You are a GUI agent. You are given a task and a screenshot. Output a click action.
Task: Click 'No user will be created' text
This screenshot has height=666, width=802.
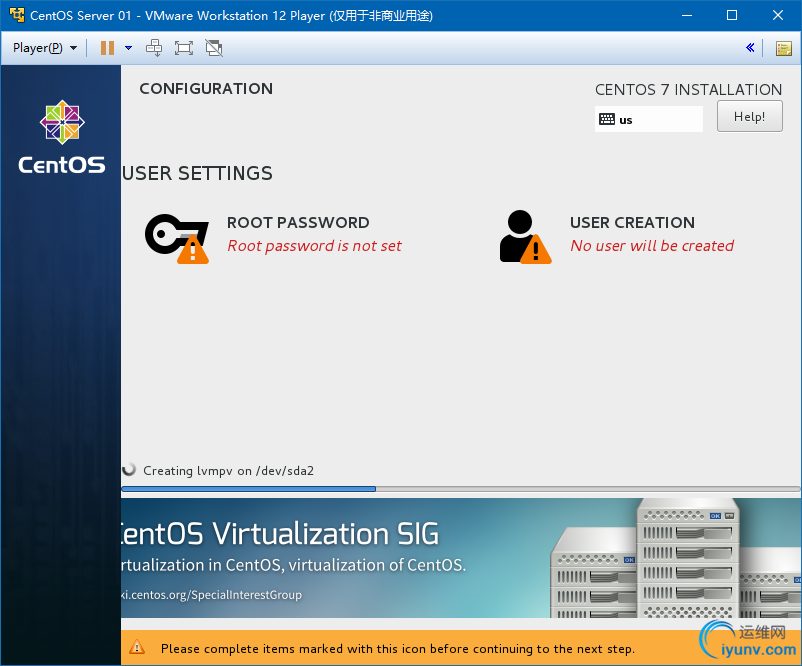click(652, 246)
